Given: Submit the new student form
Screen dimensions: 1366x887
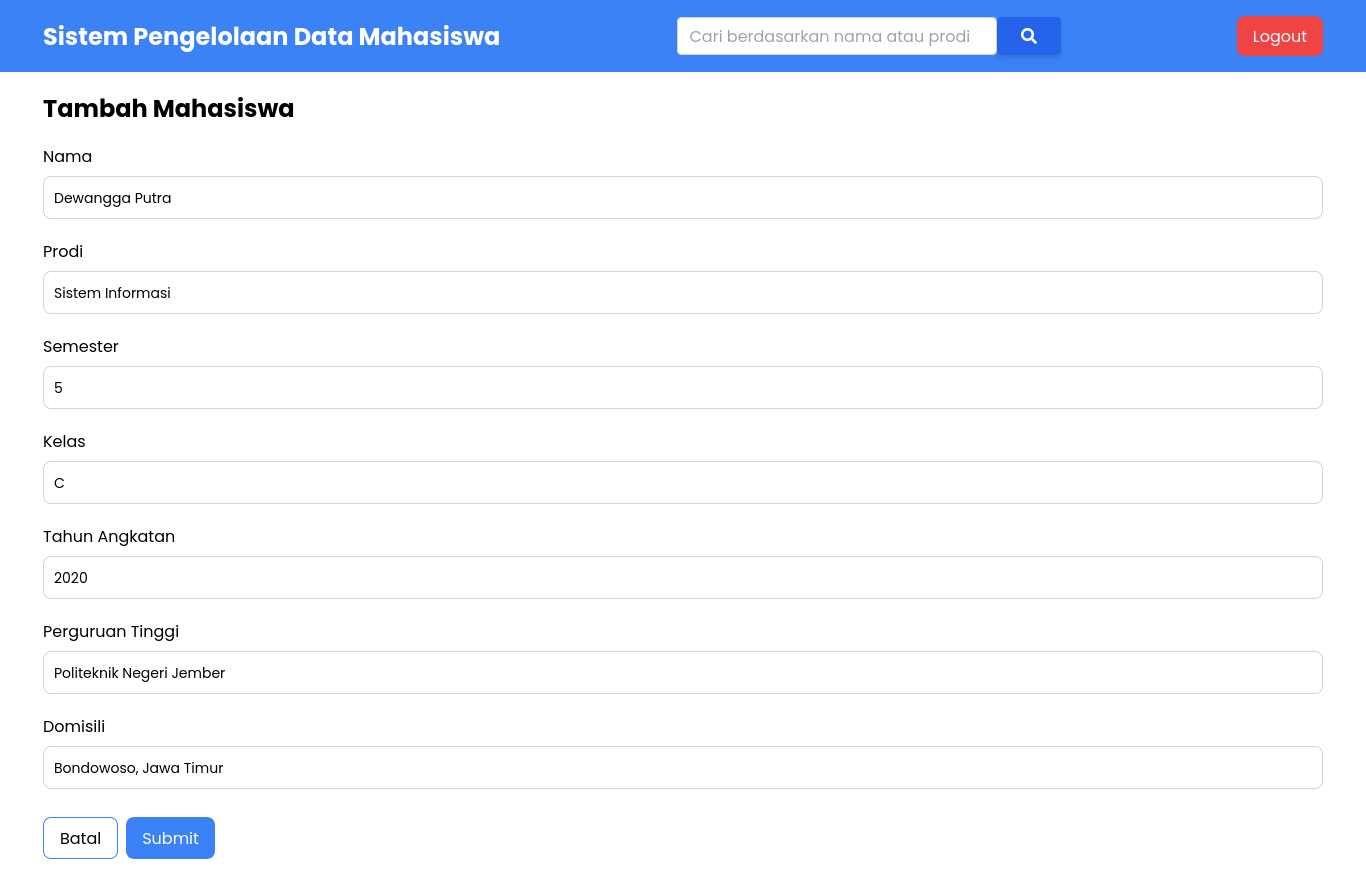Looking at the screenshot, I should (x=170, y=838).
